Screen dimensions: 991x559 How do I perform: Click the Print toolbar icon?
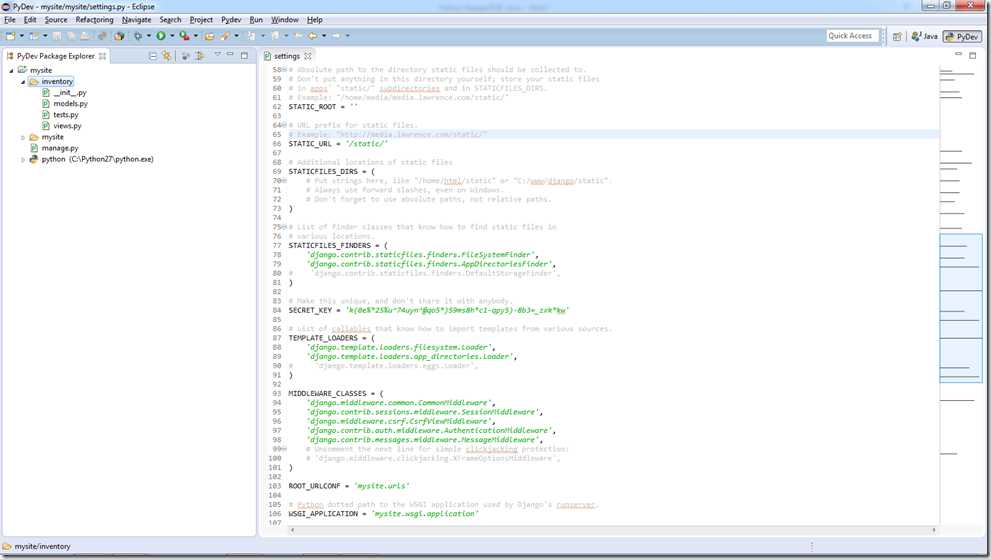tap(85, 36)
